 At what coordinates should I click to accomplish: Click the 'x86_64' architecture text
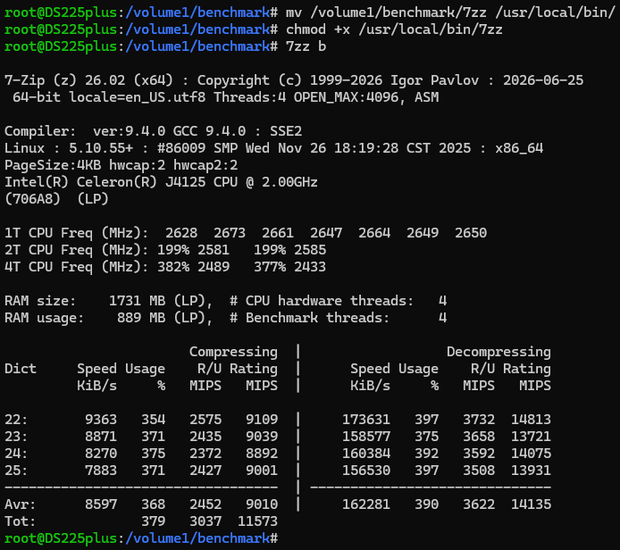[x=519, y=148]
